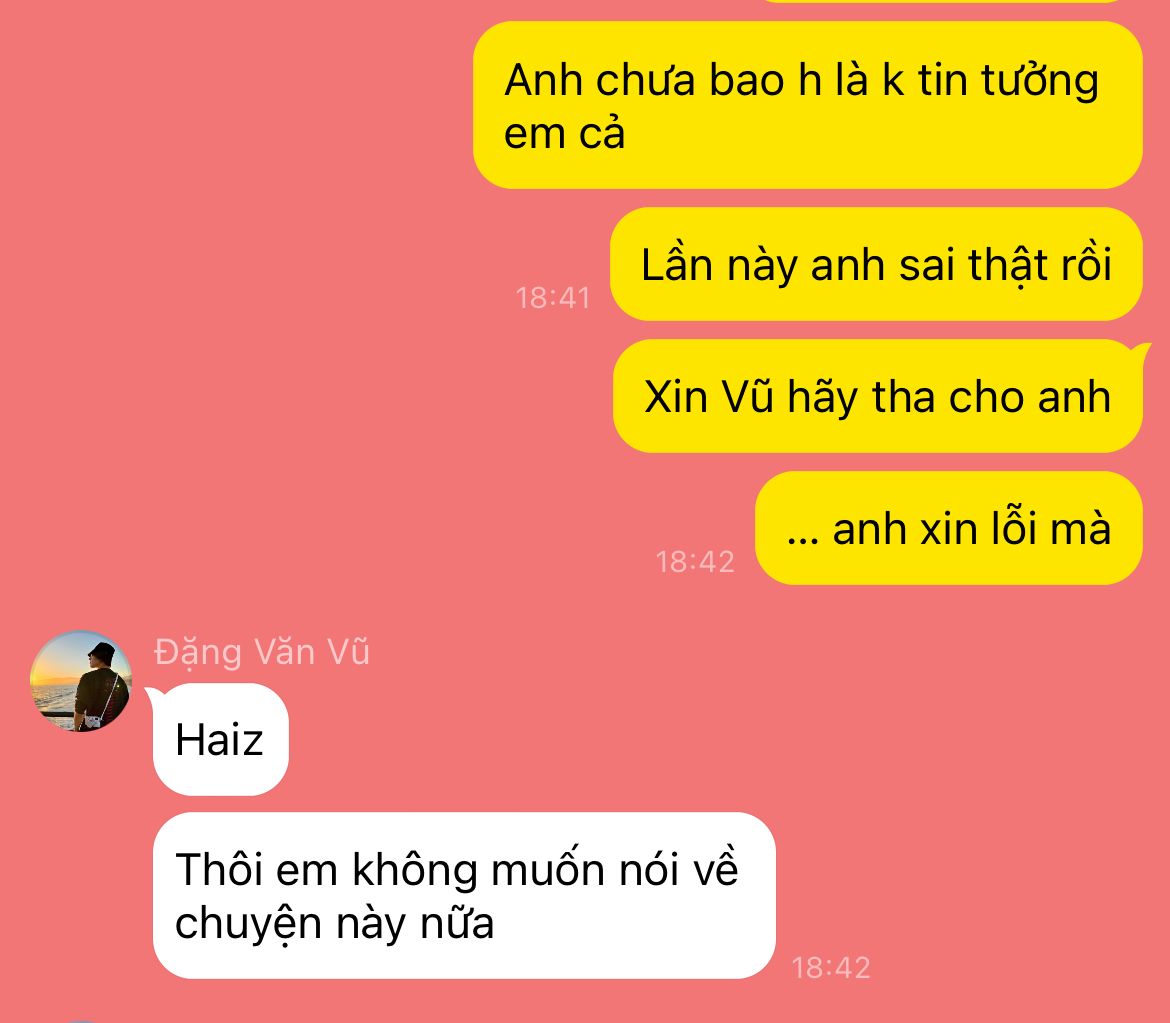Viewport: 1170px width, 1023px height.
Task: Tap the "Xin Vũ hãy tha cho anh" bubble
Action: (878, 396)
